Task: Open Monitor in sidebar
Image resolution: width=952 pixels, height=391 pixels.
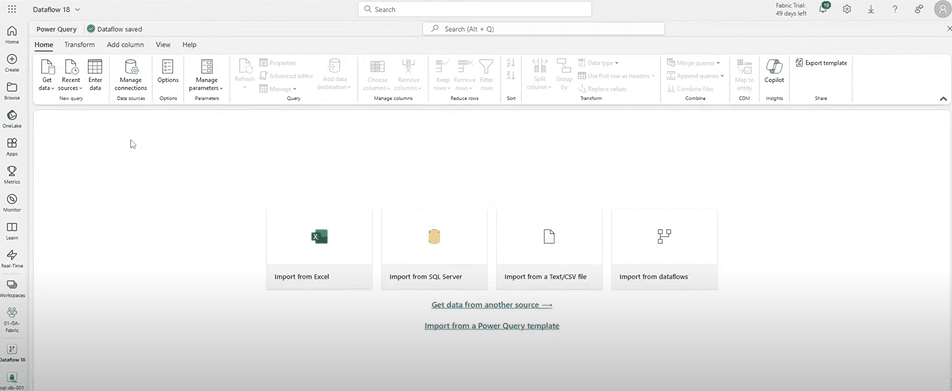Action: point(12,203)
